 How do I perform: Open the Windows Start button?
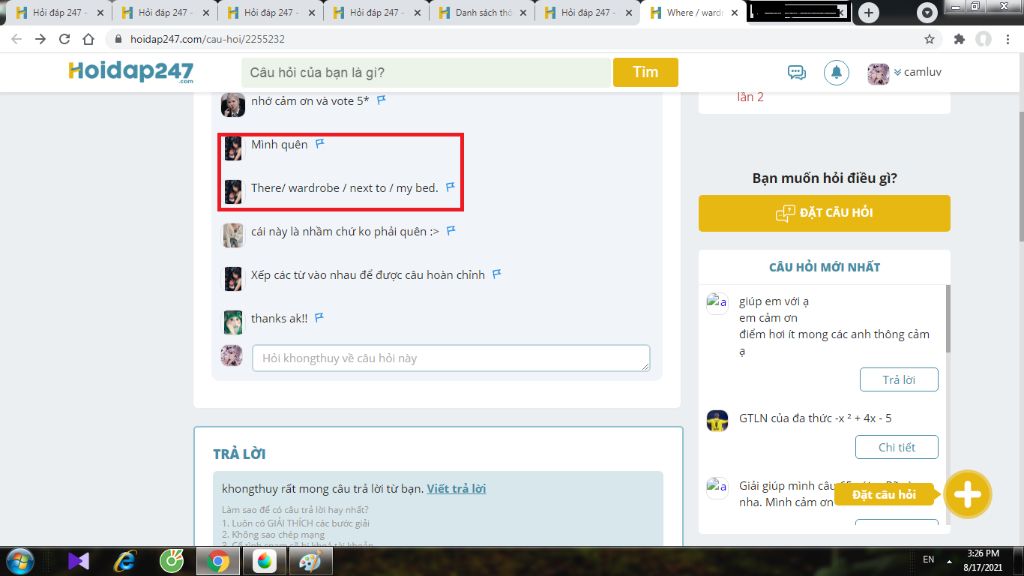pyautogui.click(x=20, y=561)
